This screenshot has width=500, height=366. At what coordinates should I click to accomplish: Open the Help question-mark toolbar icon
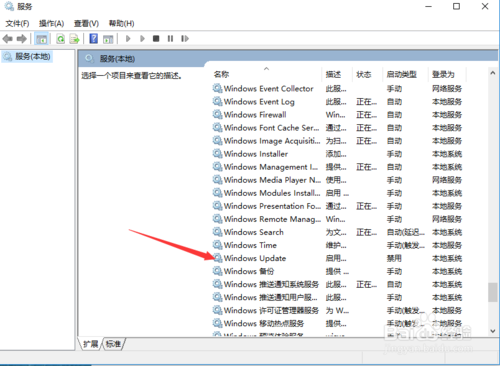[94, 39]
